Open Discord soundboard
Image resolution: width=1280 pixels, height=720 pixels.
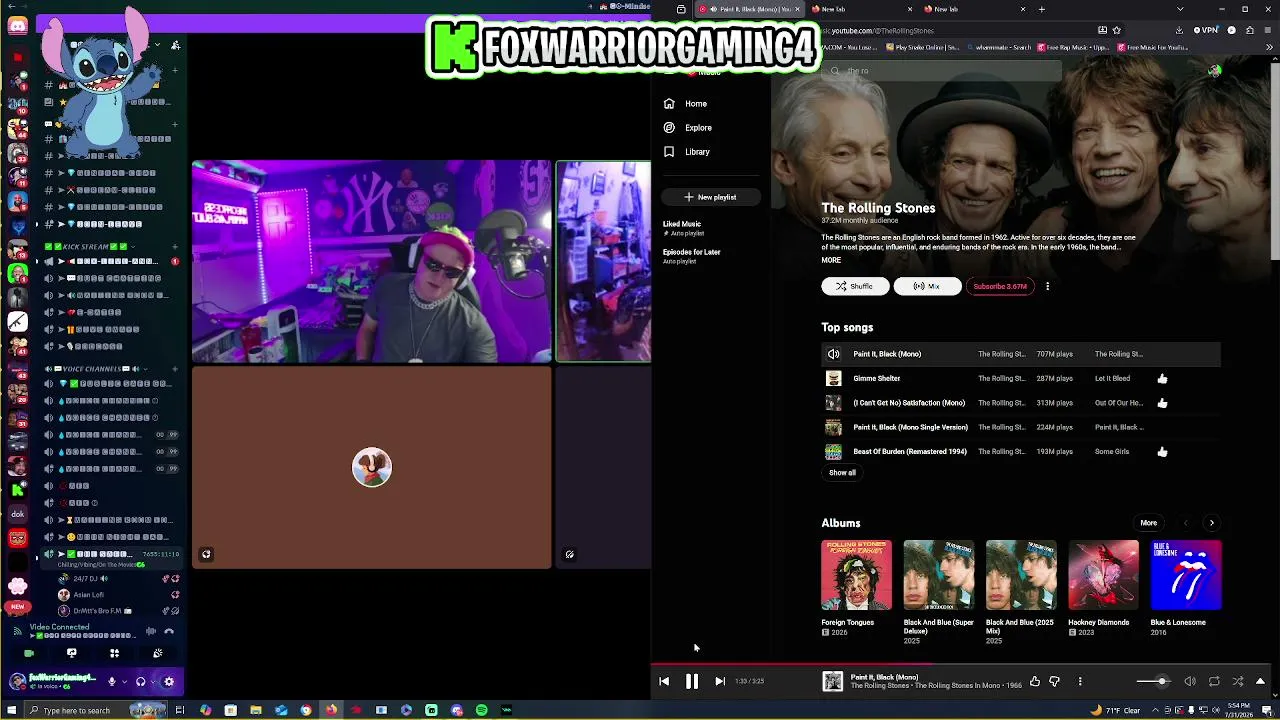157,654
